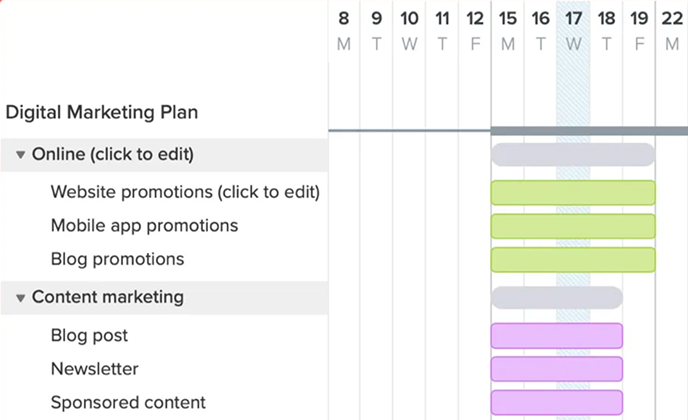Click the purple Newsletter Gantt bar
Image resolution: width=688 pixels, height=420 pixels.
(556, 369)
